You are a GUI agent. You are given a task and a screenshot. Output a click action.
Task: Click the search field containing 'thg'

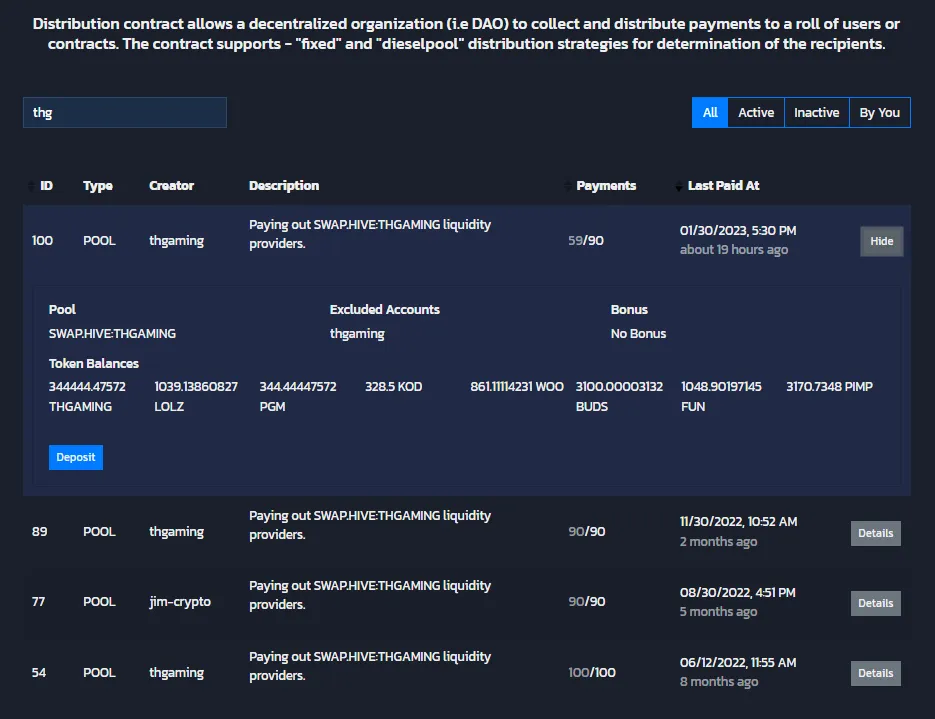125,113
